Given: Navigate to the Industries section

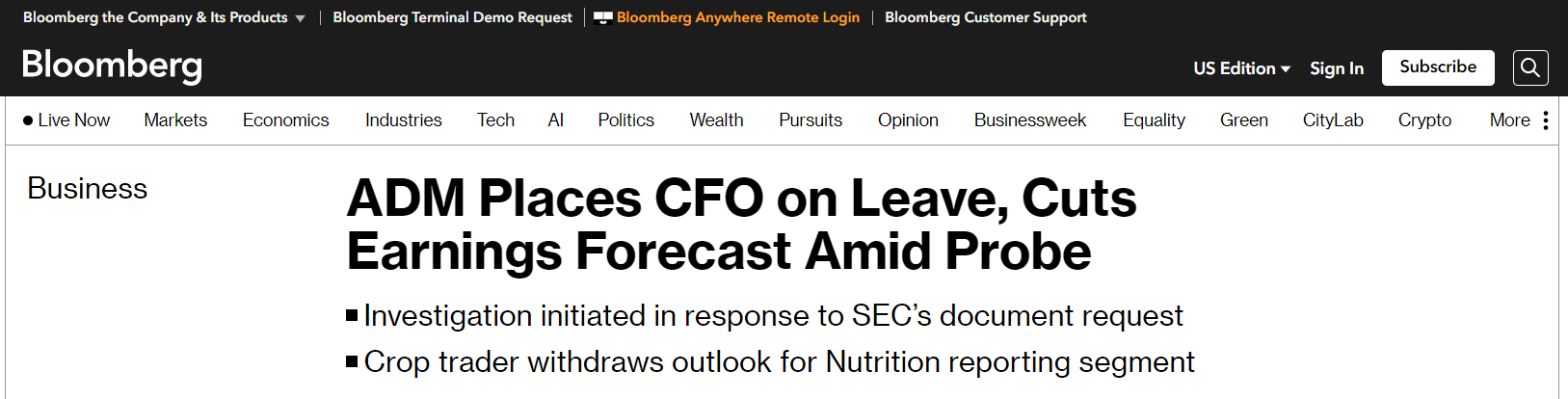Looking at the screenshot, I should pos(403,120).
